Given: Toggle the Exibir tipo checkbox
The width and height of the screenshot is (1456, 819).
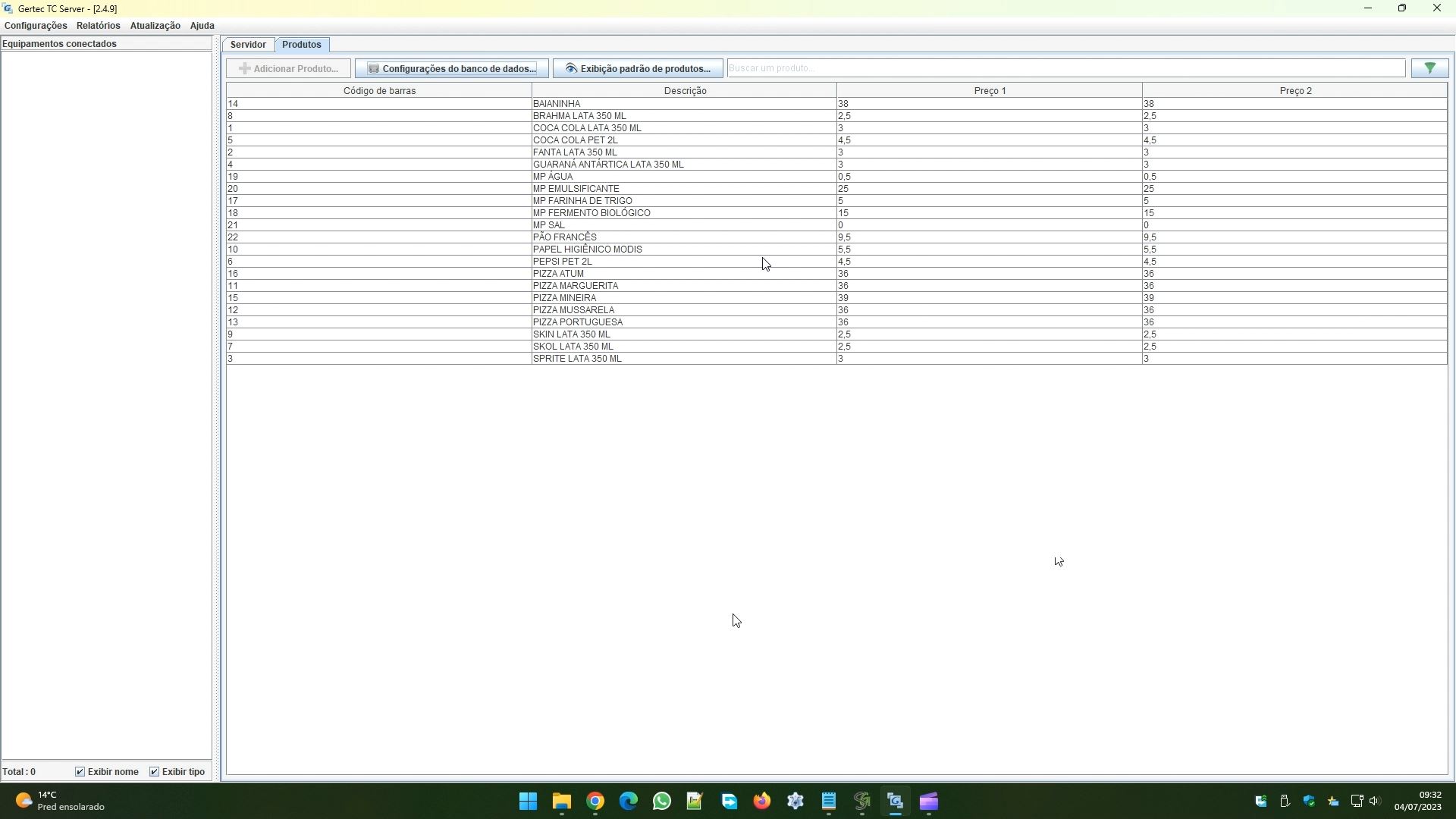Looking at the screenshot, I should (154, 772).
